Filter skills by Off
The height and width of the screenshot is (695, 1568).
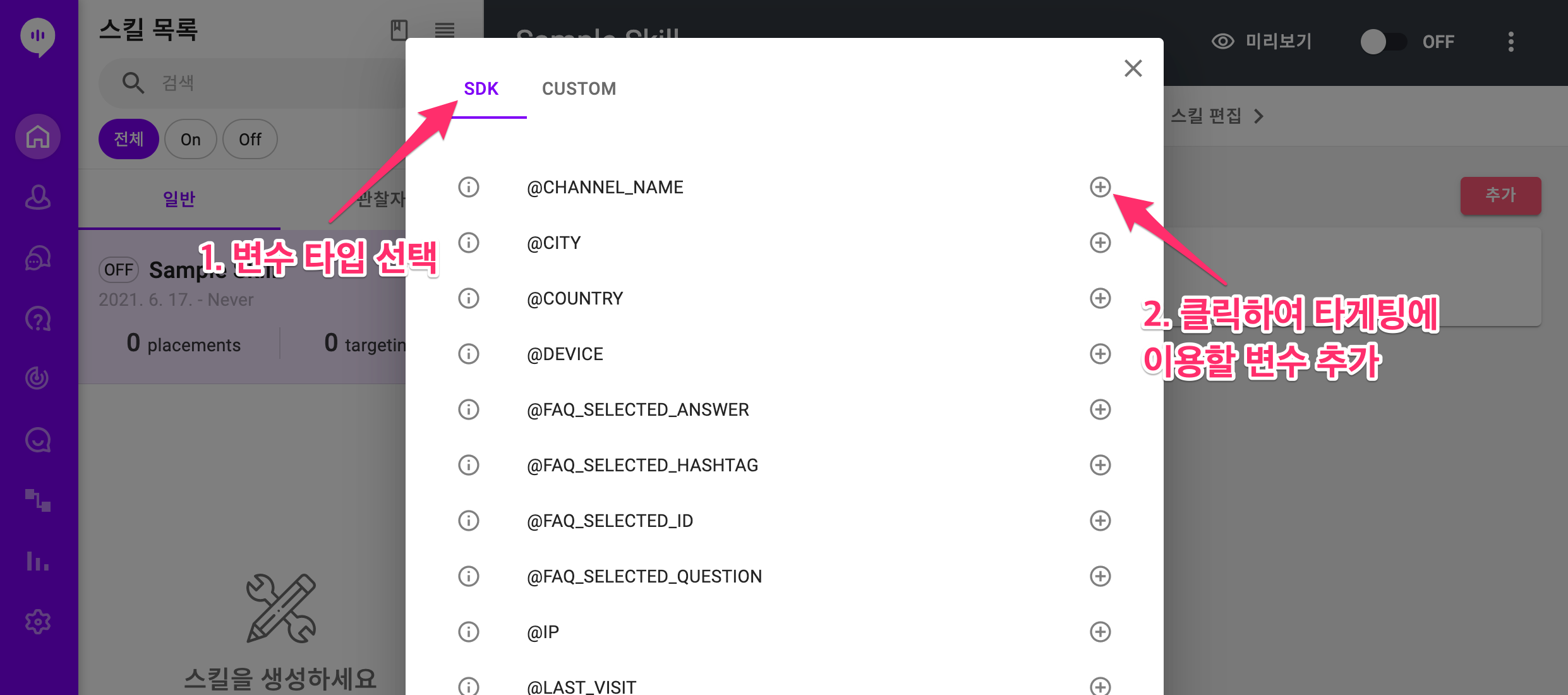click(x=250, y=139)
